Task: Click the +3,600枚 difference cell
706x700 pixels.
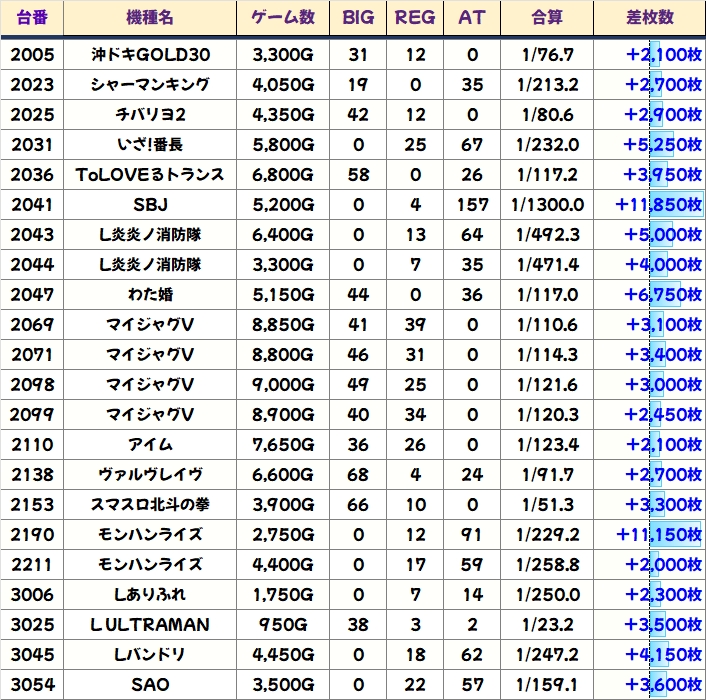Action: click(650, 685)
